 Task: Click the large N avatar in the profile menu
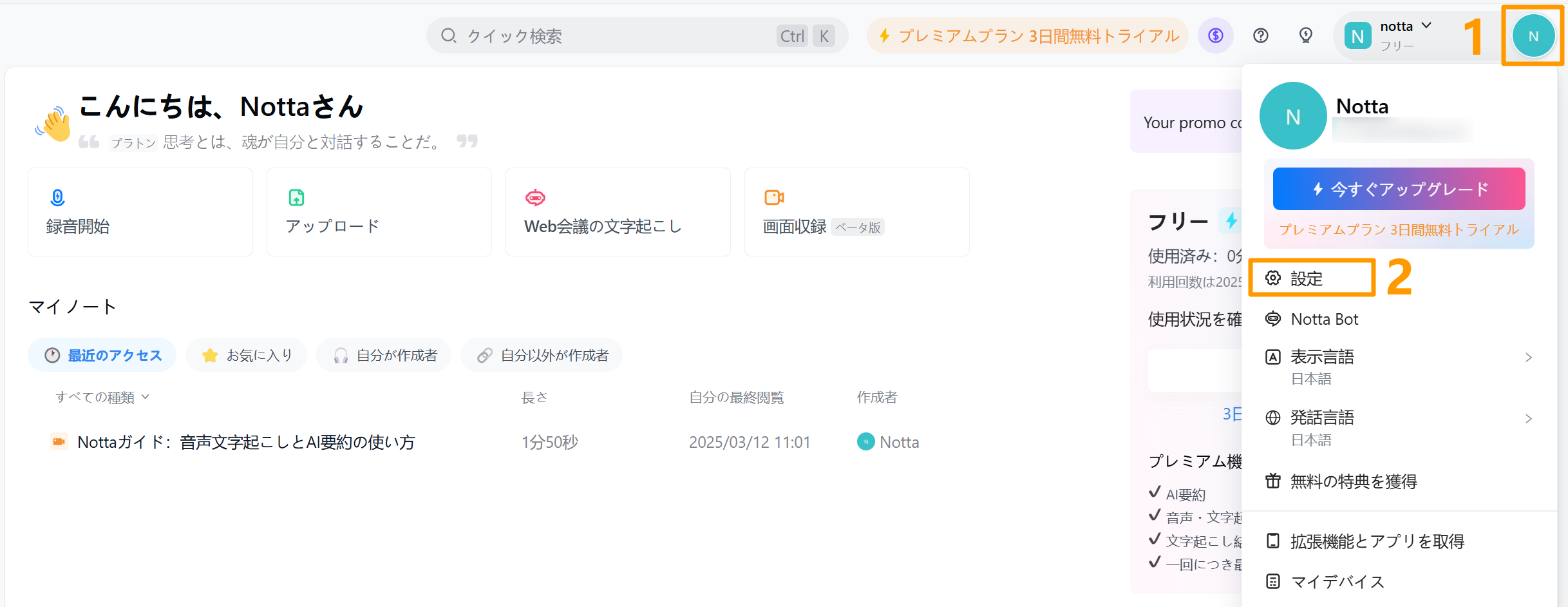click(x=1293, y=116)
